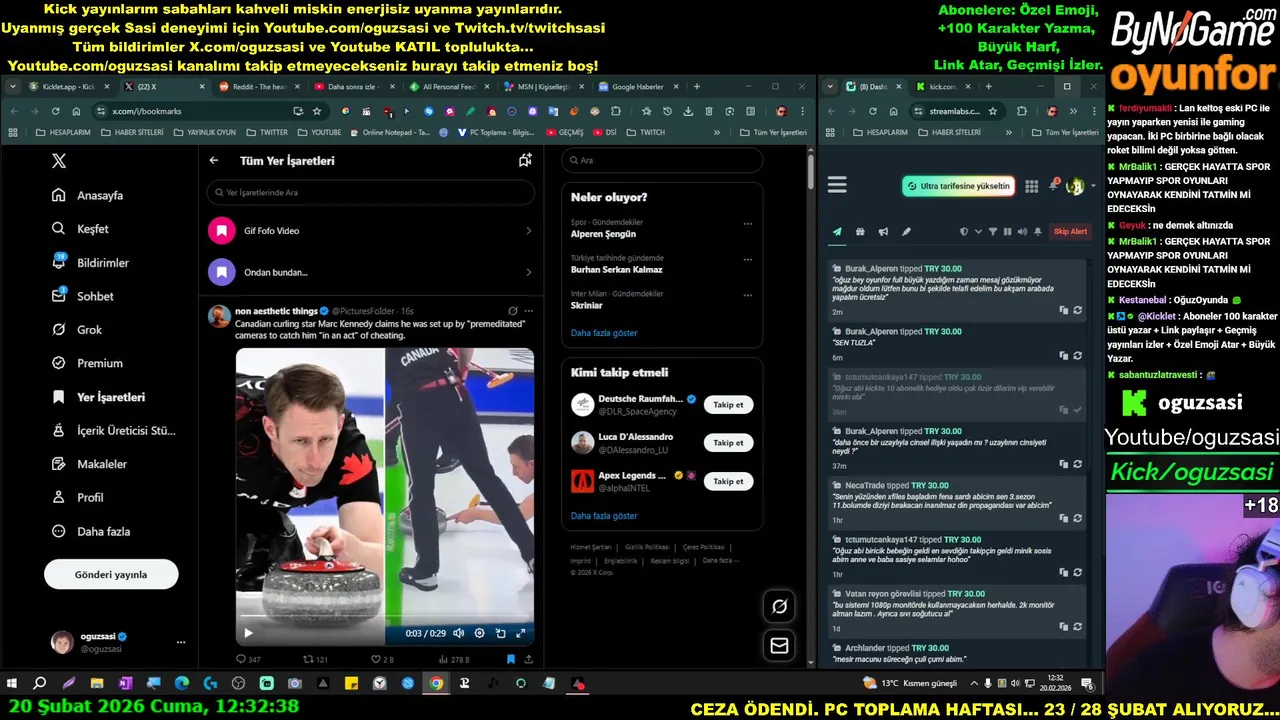Viewport: 1280px width, 720px height.
Task: Open the curling video settings gear
Action: 479,633
